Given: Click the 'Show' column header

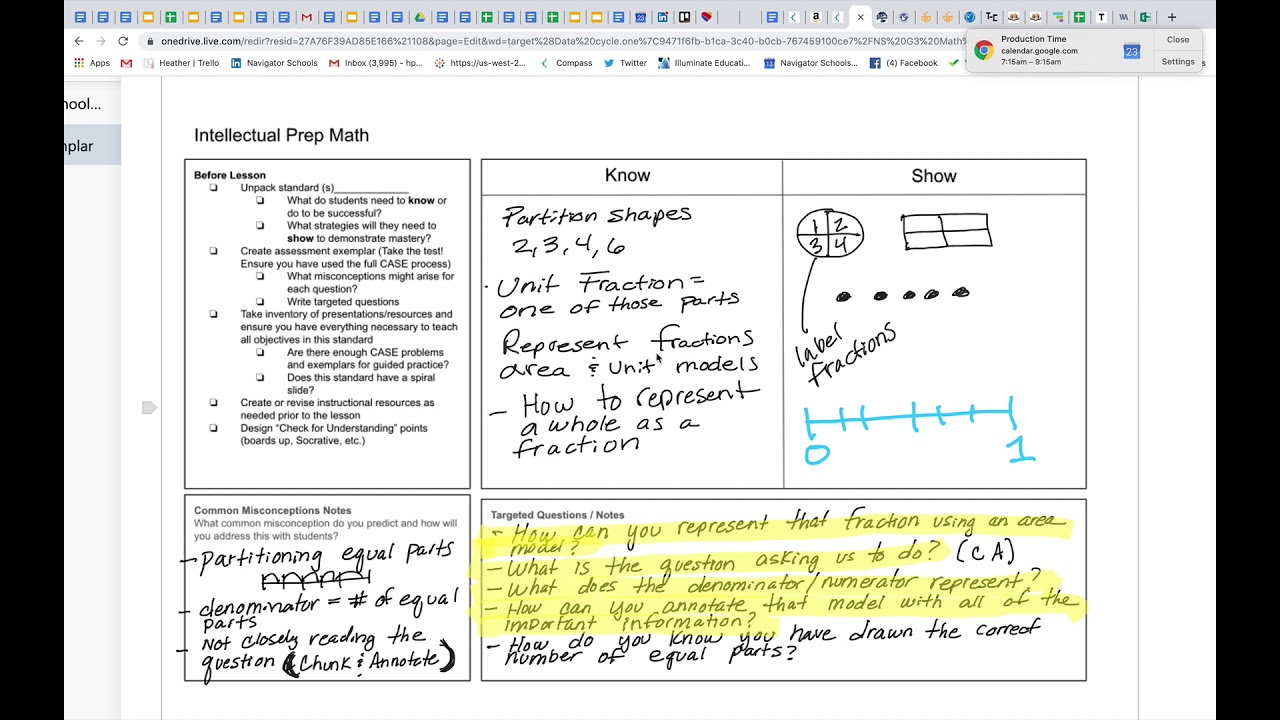Looking at the screenshot, I should click(x=933, y=176).
